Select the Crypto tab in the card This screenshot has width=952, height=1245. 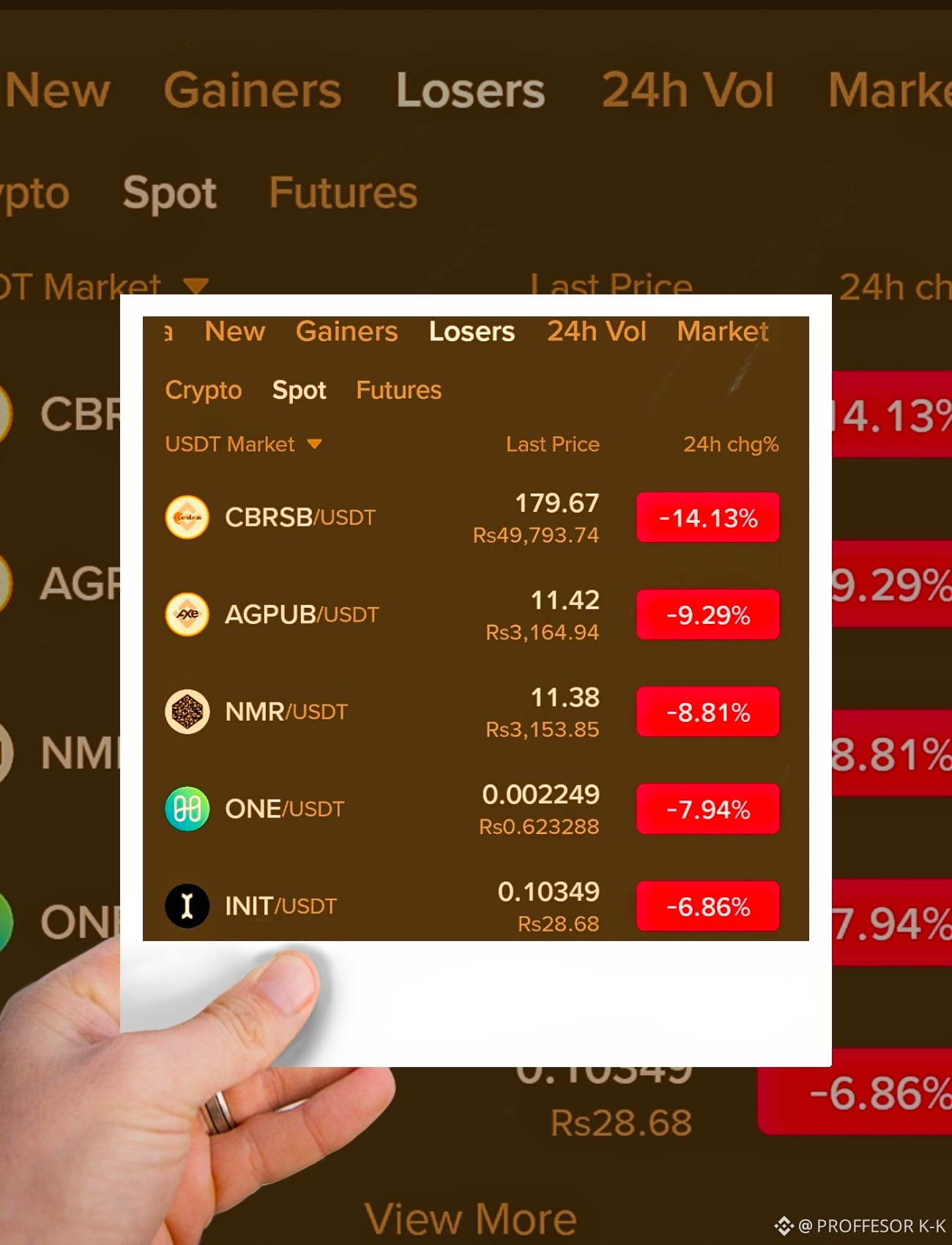coord(204,390)
